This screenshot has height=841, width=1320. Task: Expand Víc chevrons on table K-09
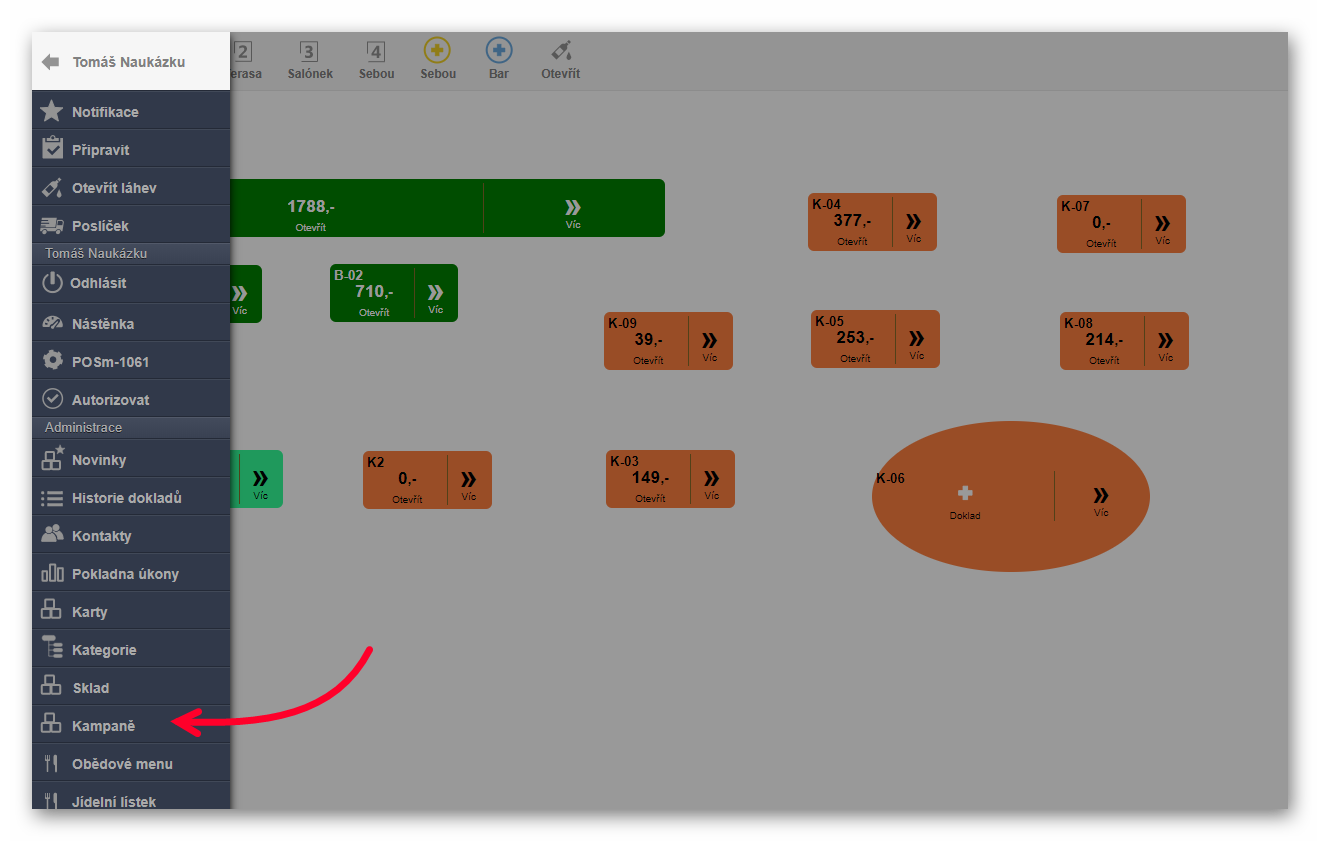[x=709, y=342]
